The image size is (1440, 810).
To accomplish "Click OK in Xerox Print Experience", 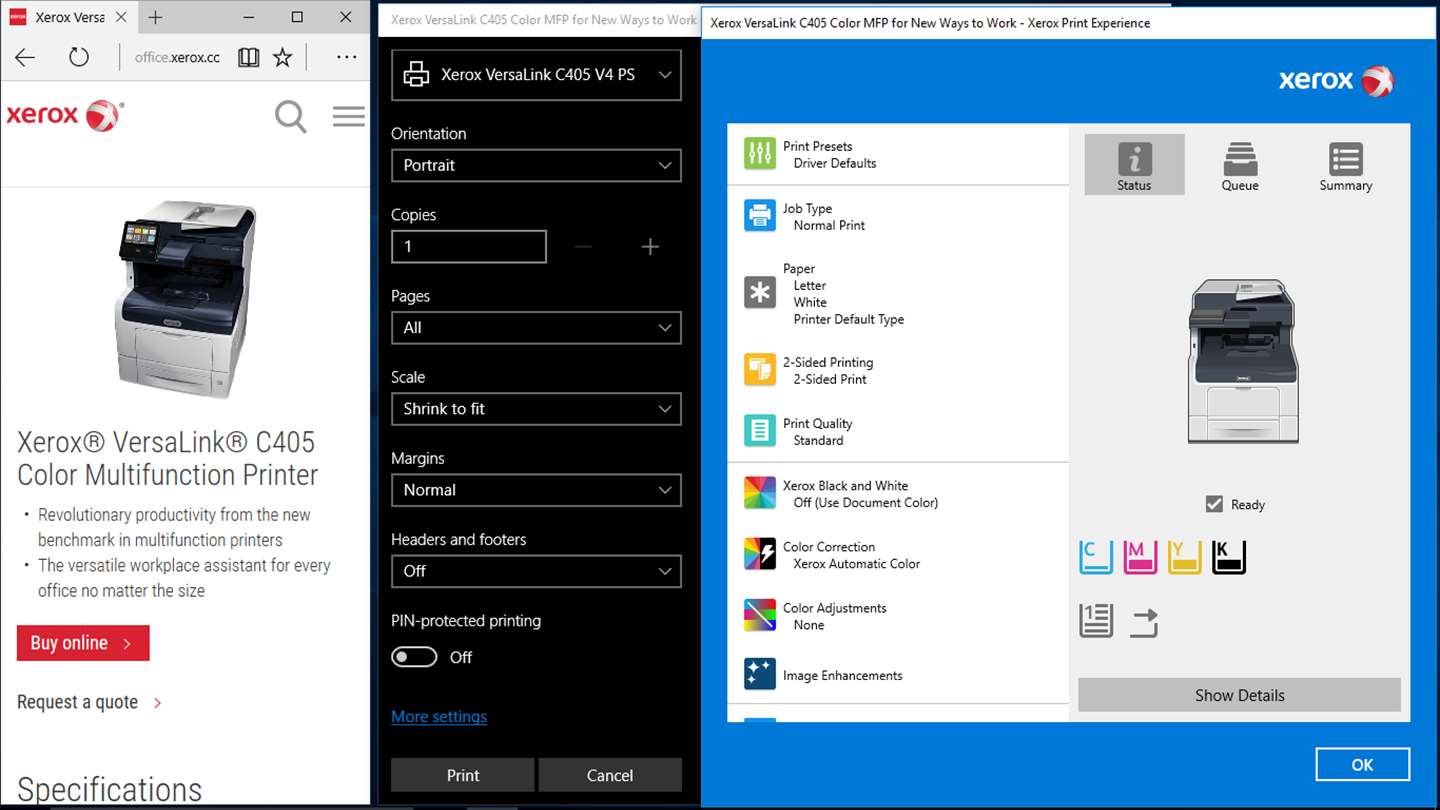I will (1362, 764).
